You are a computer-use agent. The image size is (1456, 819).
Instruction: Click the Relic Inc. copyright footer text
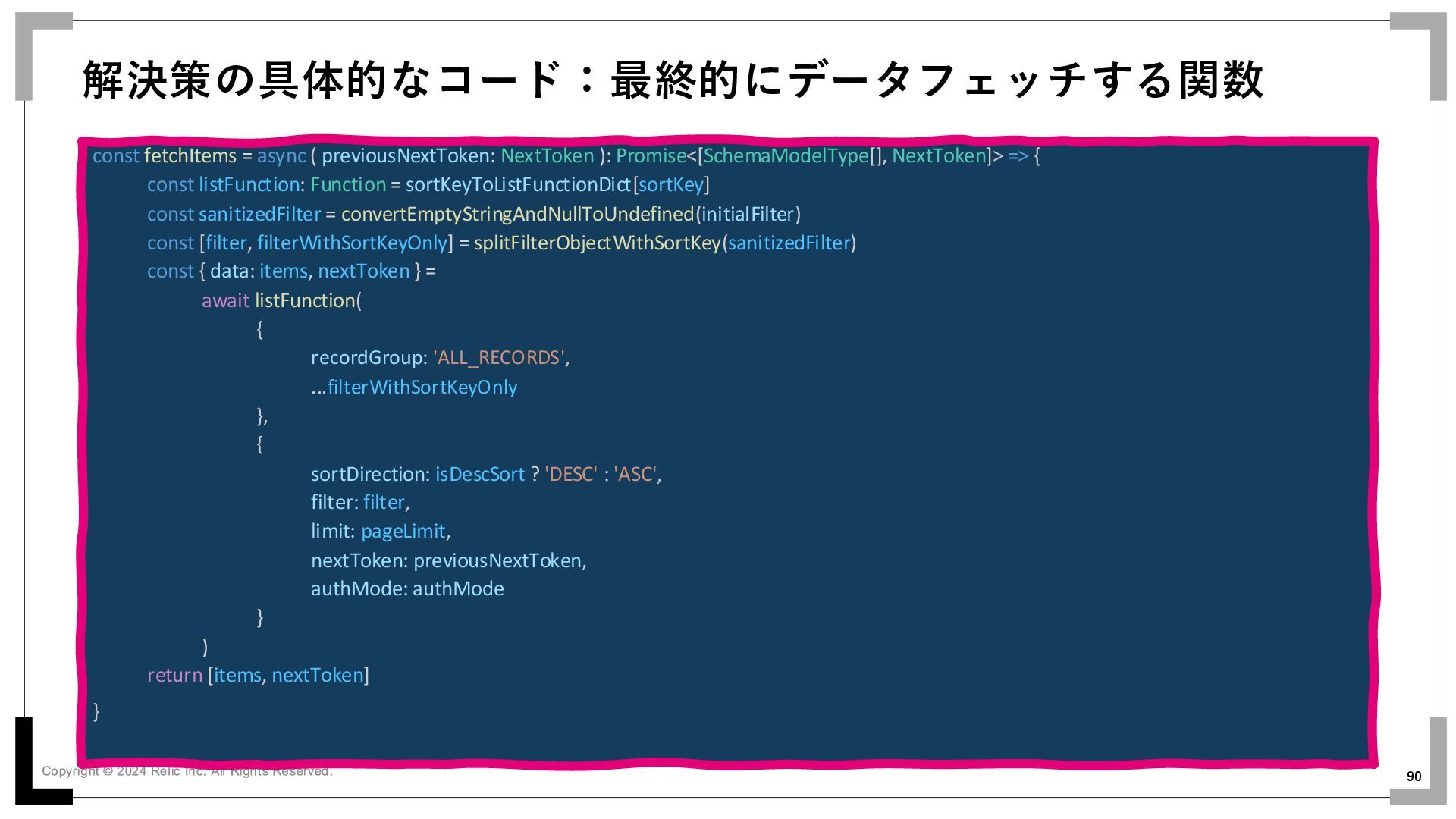point(187,772)
